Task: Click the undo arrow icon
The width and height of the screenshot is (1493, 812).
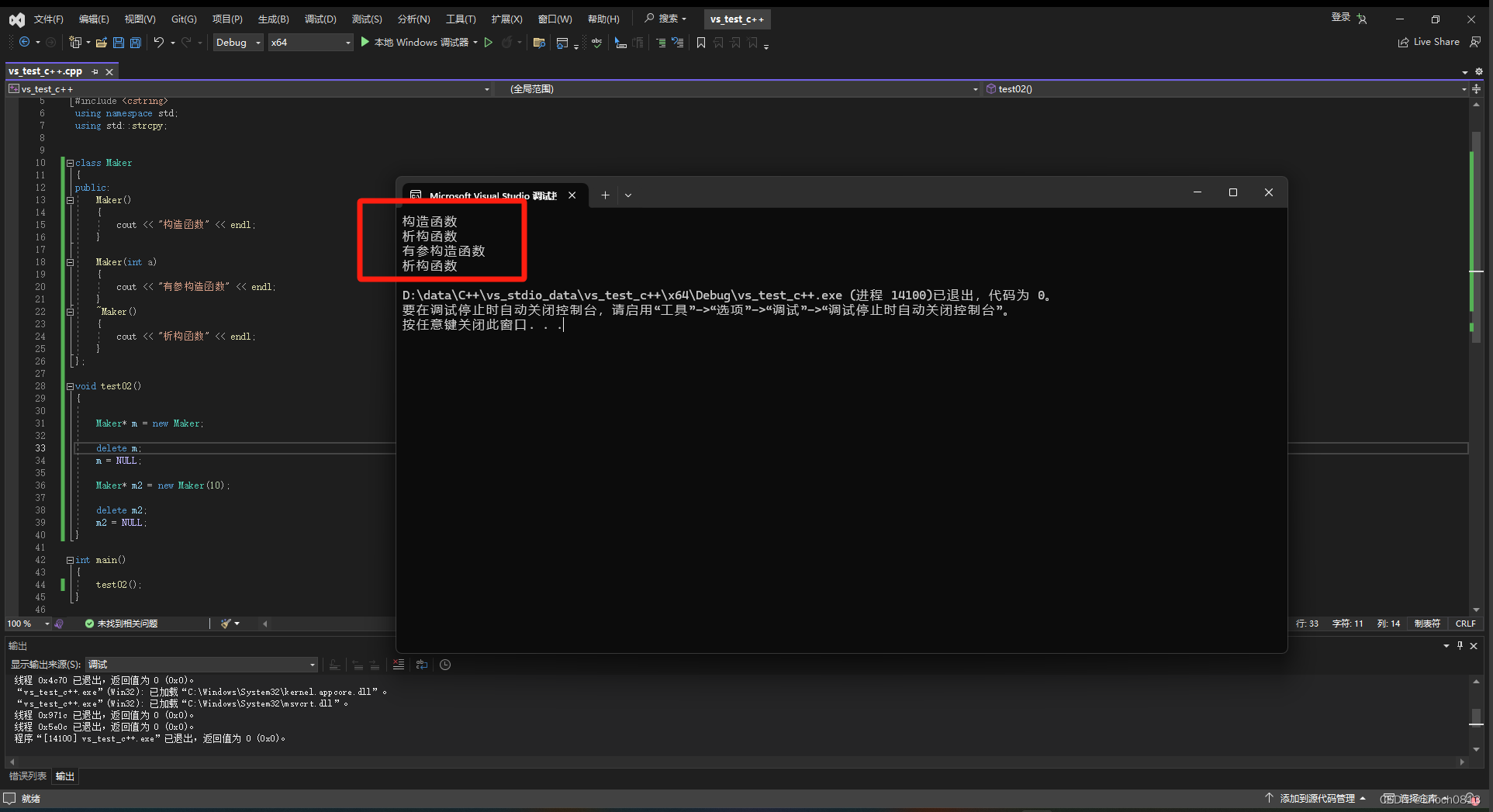Action: (158, 43)
